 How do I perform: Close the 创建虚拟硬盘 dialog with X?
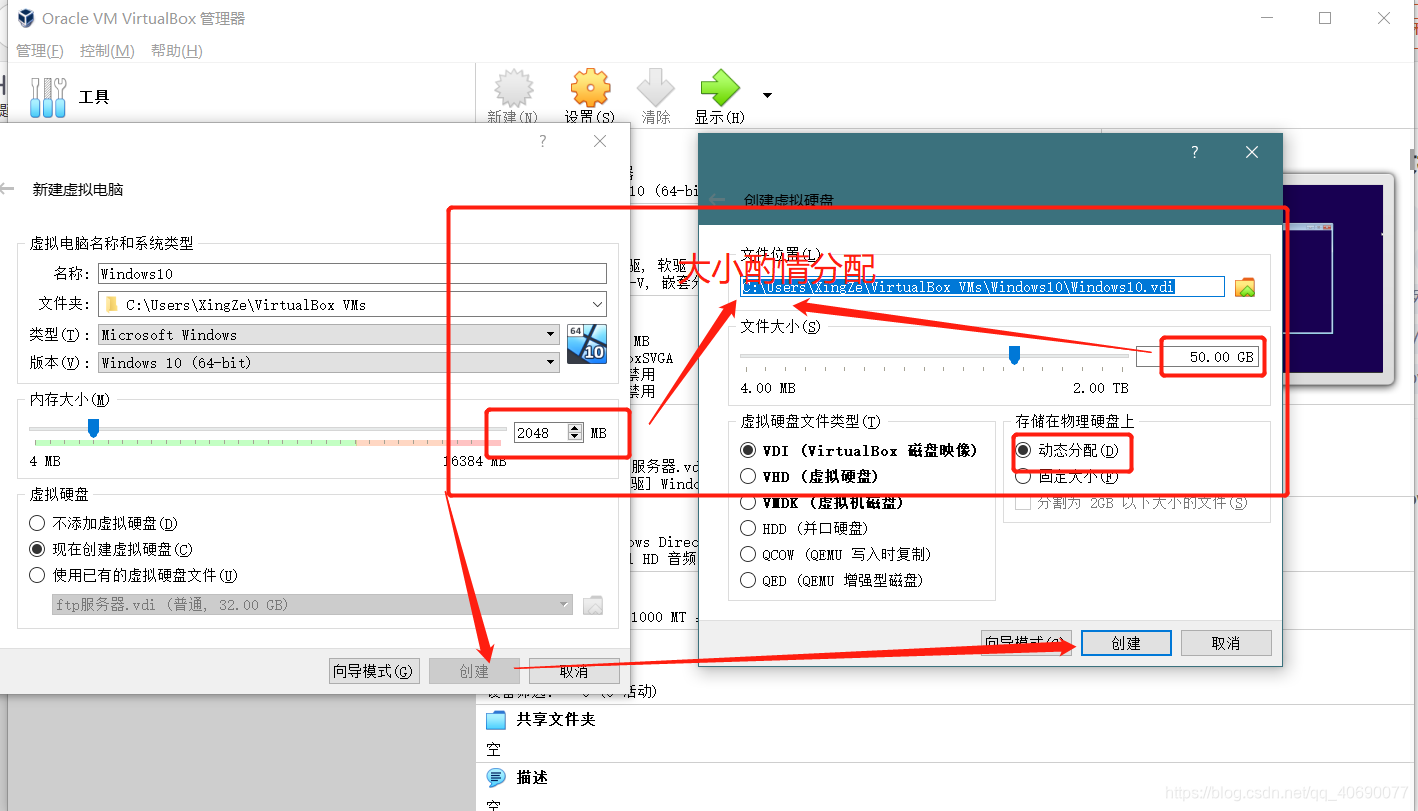pyautogui.click(x=1252, y=152)
